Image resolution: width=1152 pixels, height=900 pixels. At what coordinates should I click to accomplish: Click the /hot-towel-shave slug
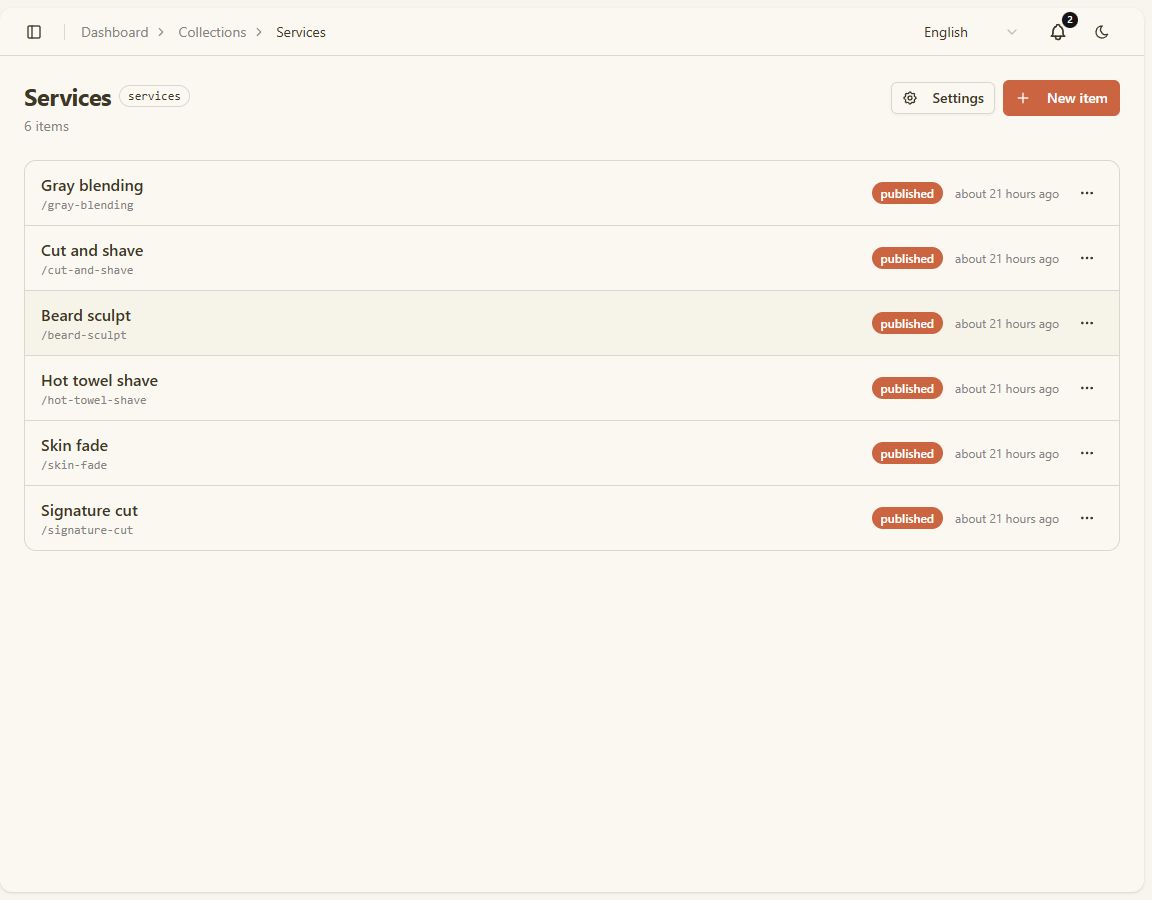click(94, 400)
